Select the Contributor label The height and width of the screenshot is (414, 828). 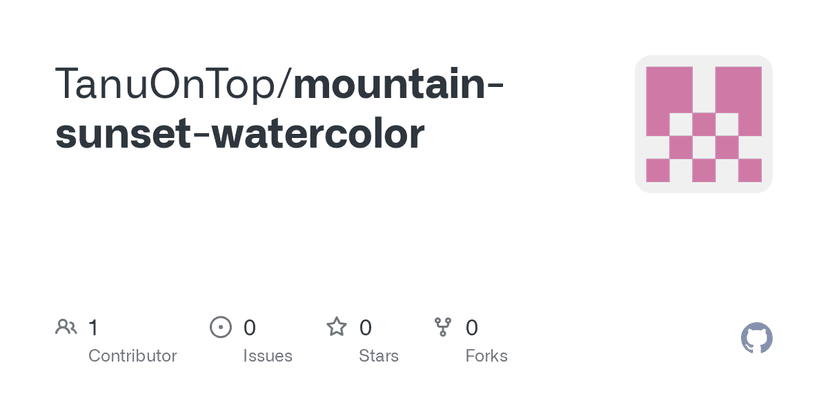coord(132,355)
